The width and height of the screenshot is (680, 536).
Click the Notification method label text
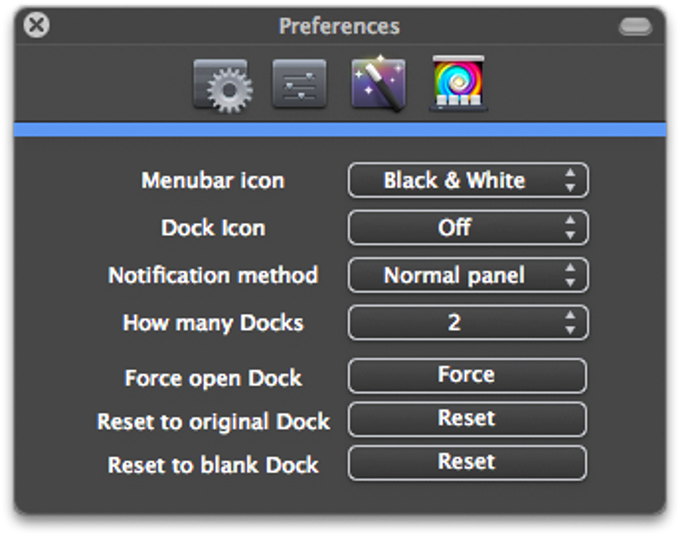coord(212,275)
